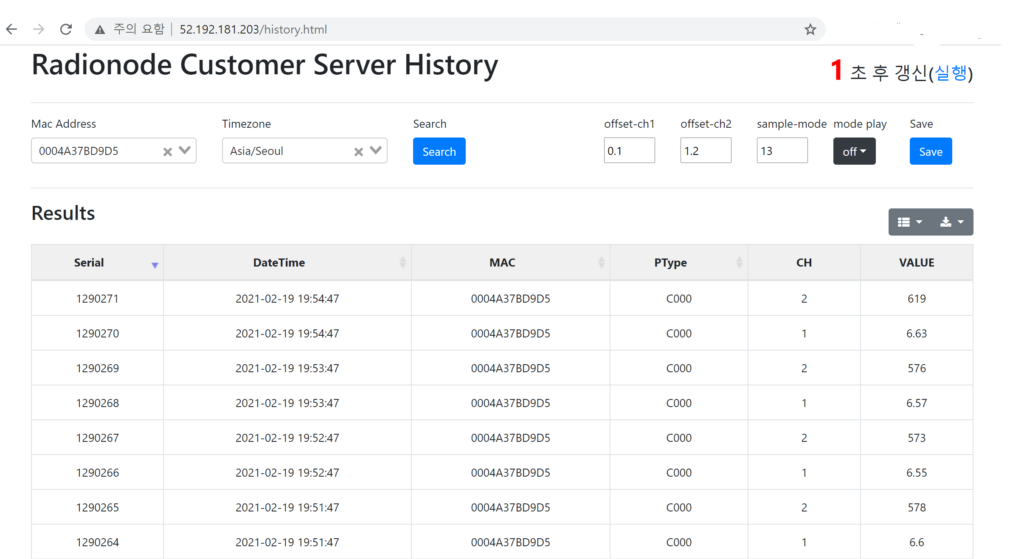Clear the Mac Address selection with the x
This screenshot has height=559, width=1024.
[167, 152]
